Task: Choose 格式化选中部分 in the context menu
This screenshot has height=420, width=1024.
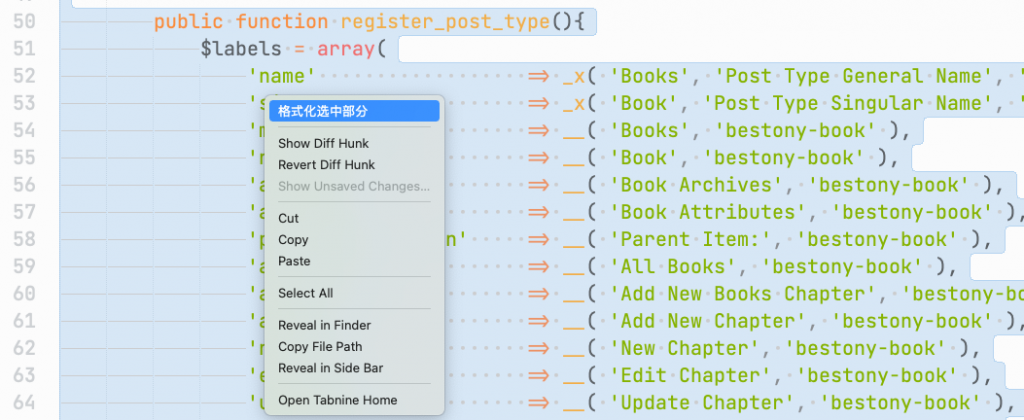Action: 323,111
